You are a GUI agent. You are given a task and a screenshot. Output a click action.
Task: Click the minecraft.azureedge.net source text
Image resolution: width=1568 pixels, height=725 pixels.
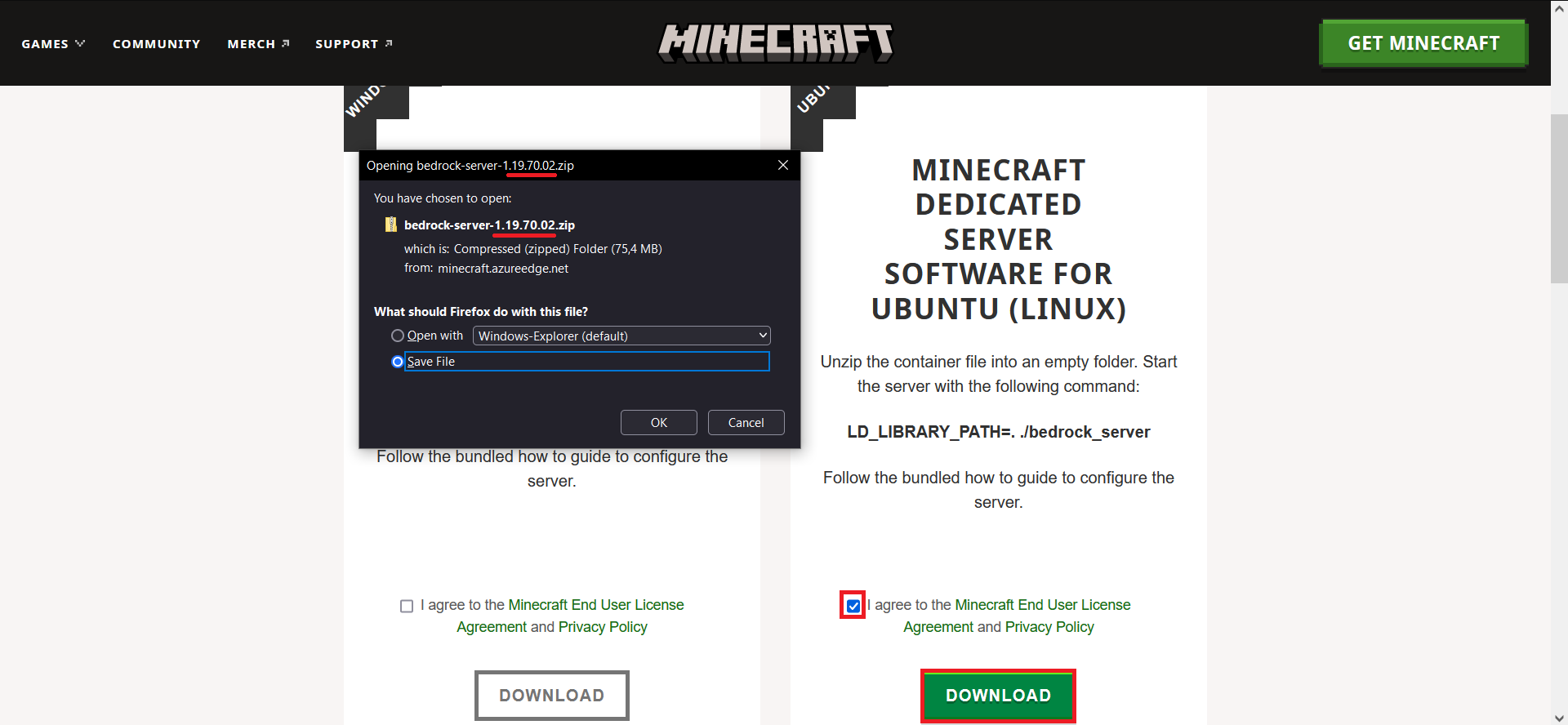click(503, 269)
